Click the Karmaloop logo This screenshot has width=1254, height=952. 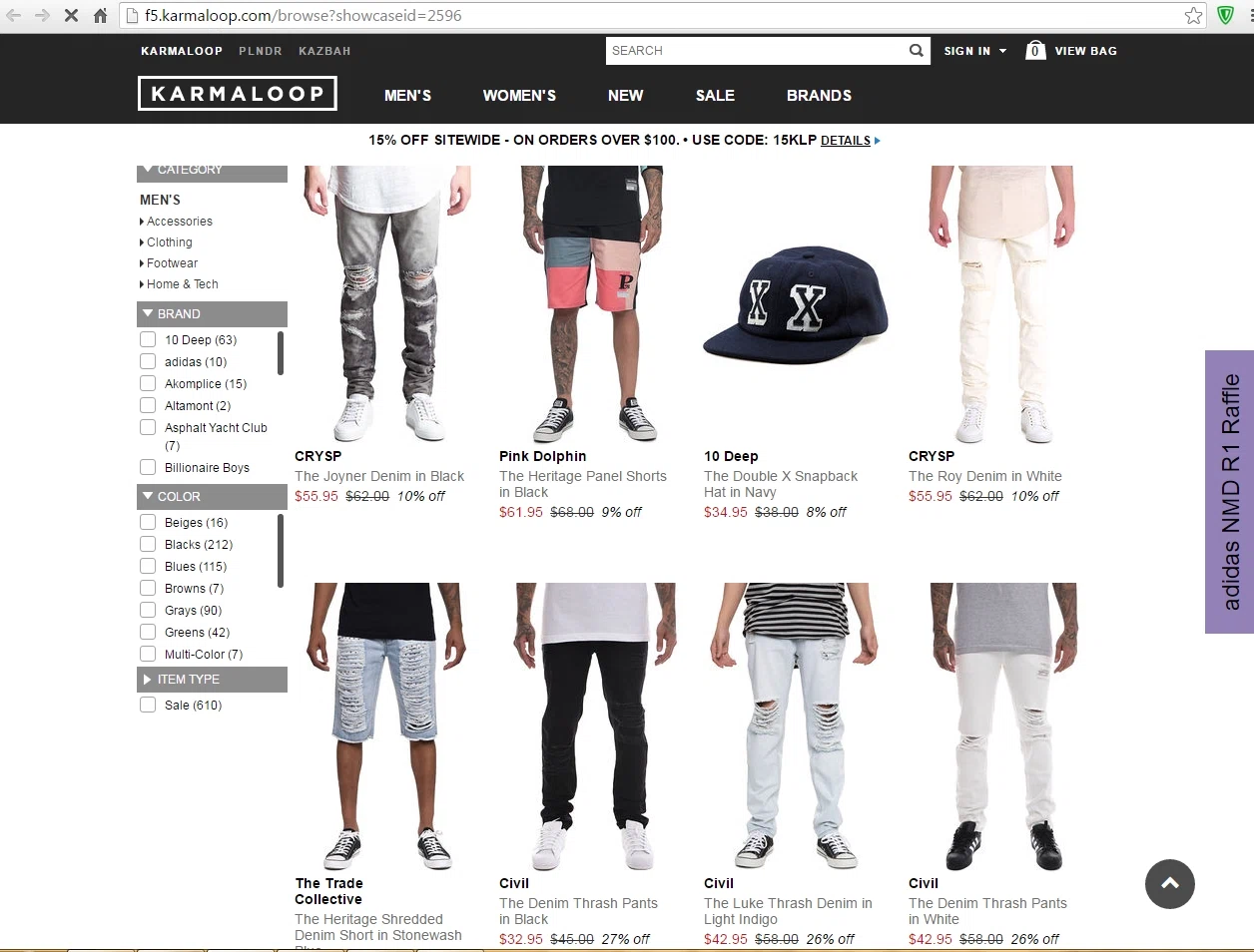tap(238, 94)
